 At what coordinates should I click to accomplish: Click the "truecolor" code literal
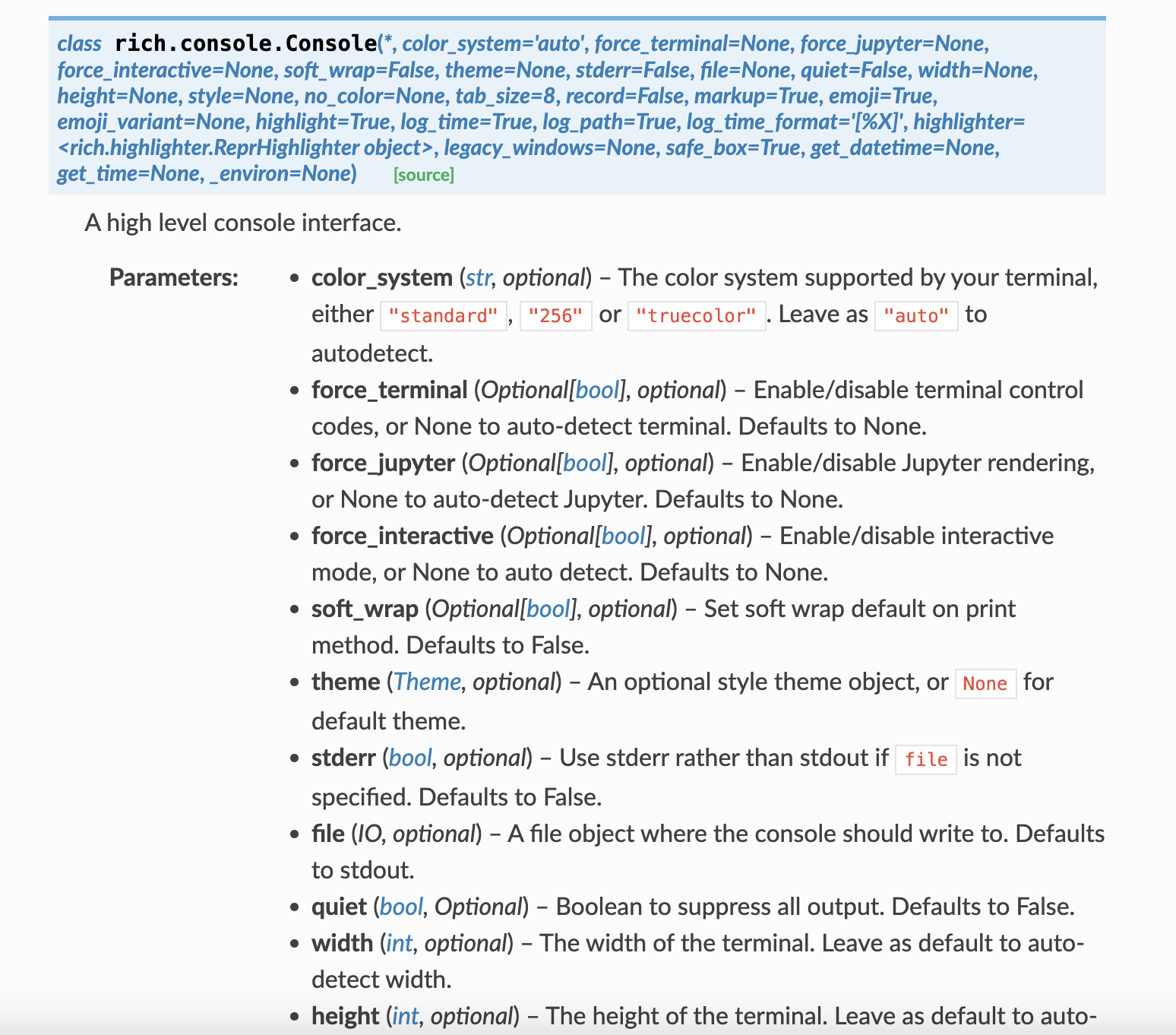click(696, 315)
